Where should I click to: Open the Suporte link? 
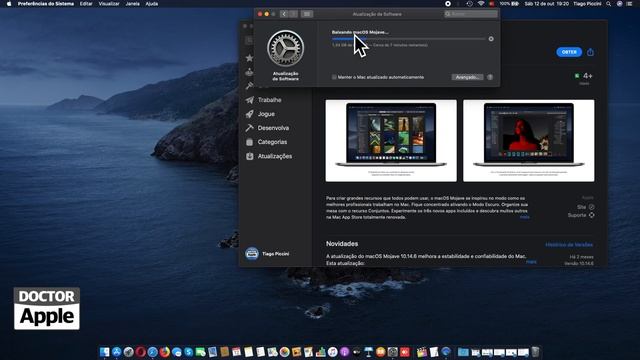[x=581, y=215]
